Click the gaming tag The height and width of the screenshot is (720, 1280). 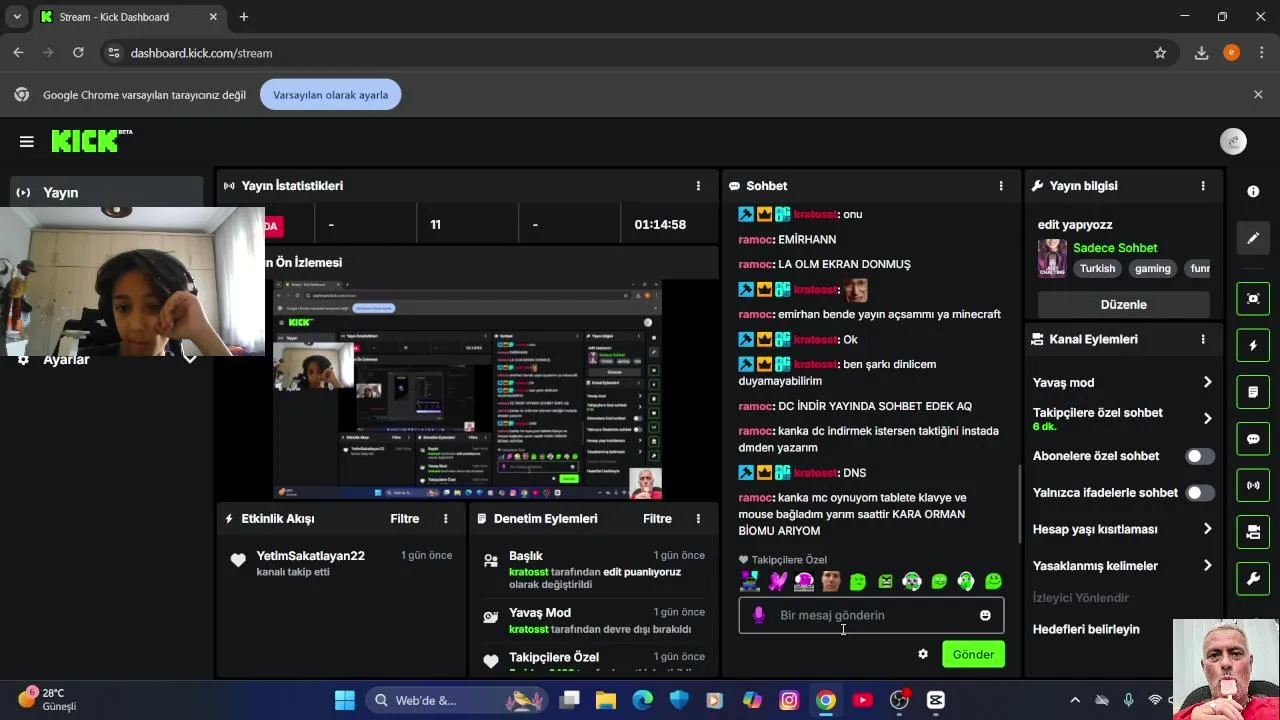click(1152, 268)
